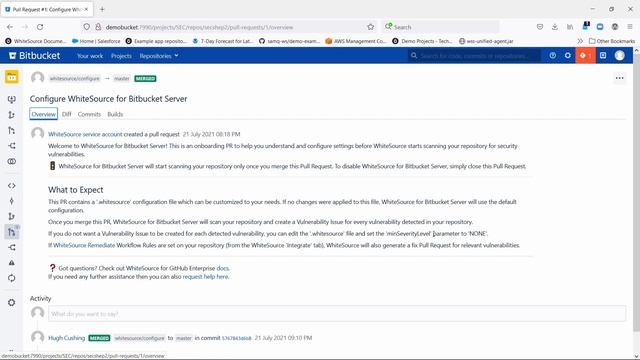Viewport: 640px width, 360px height.
Task: Click the page vertical scrollbar
Action: coord(636,193)
